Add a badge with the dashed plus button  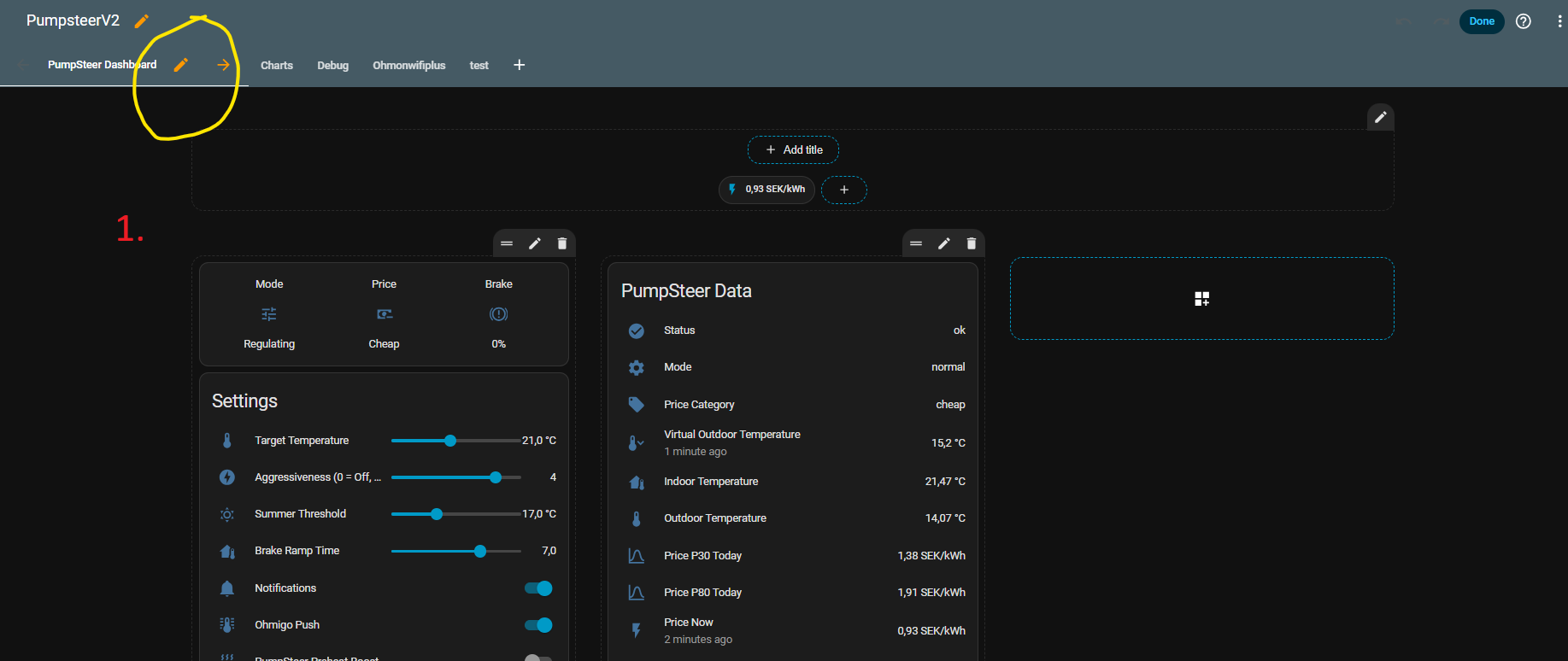[843, 190]
